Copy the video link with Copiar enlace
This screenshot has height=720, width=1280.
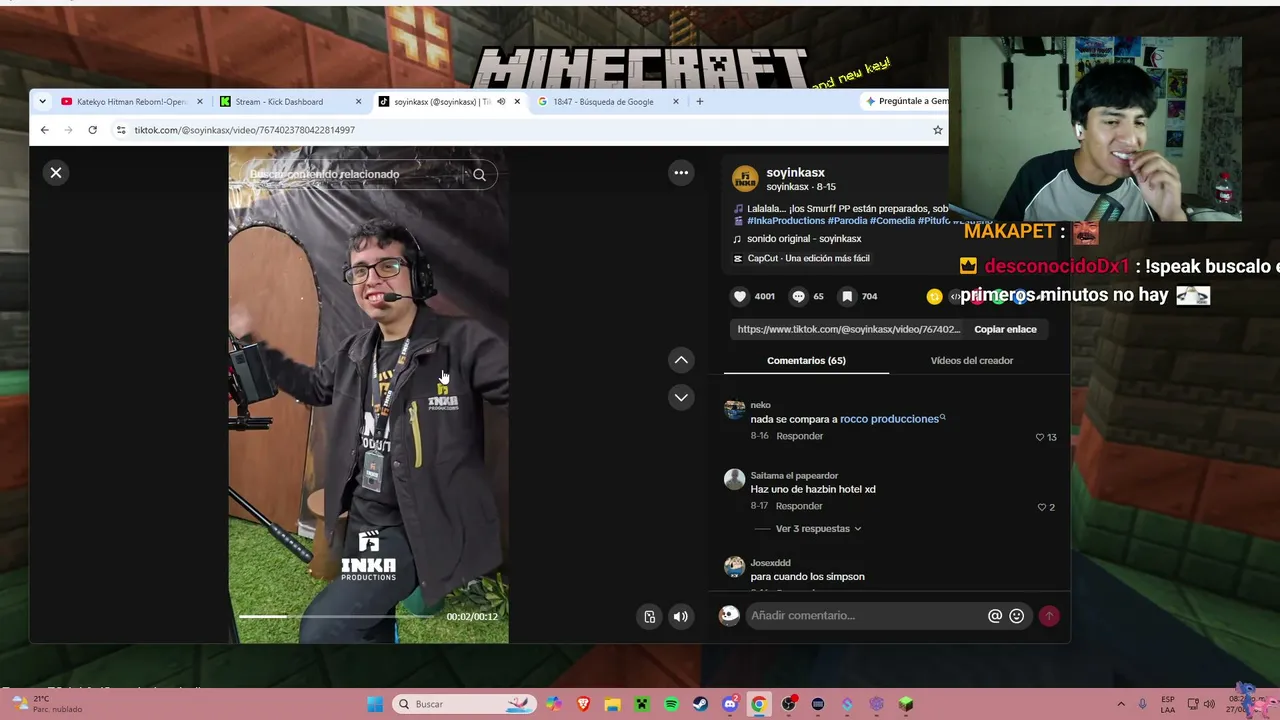[1005, 329]
